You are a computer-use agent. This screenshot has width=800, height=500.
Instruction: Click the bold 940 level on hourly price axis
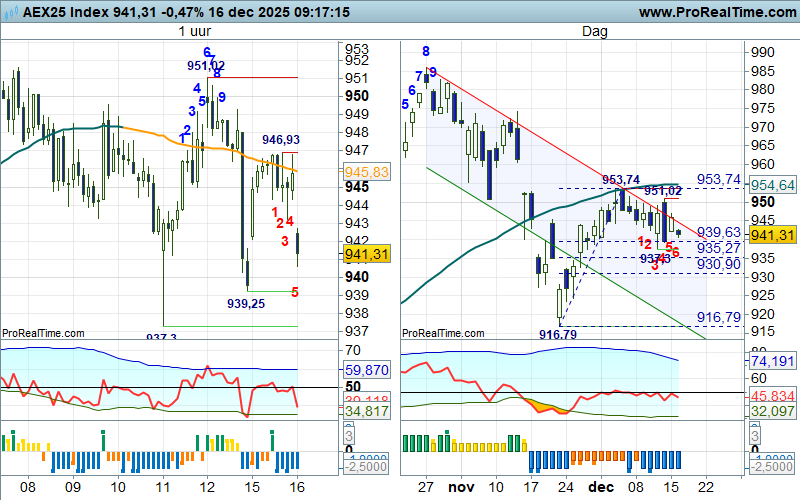[357, 277]
